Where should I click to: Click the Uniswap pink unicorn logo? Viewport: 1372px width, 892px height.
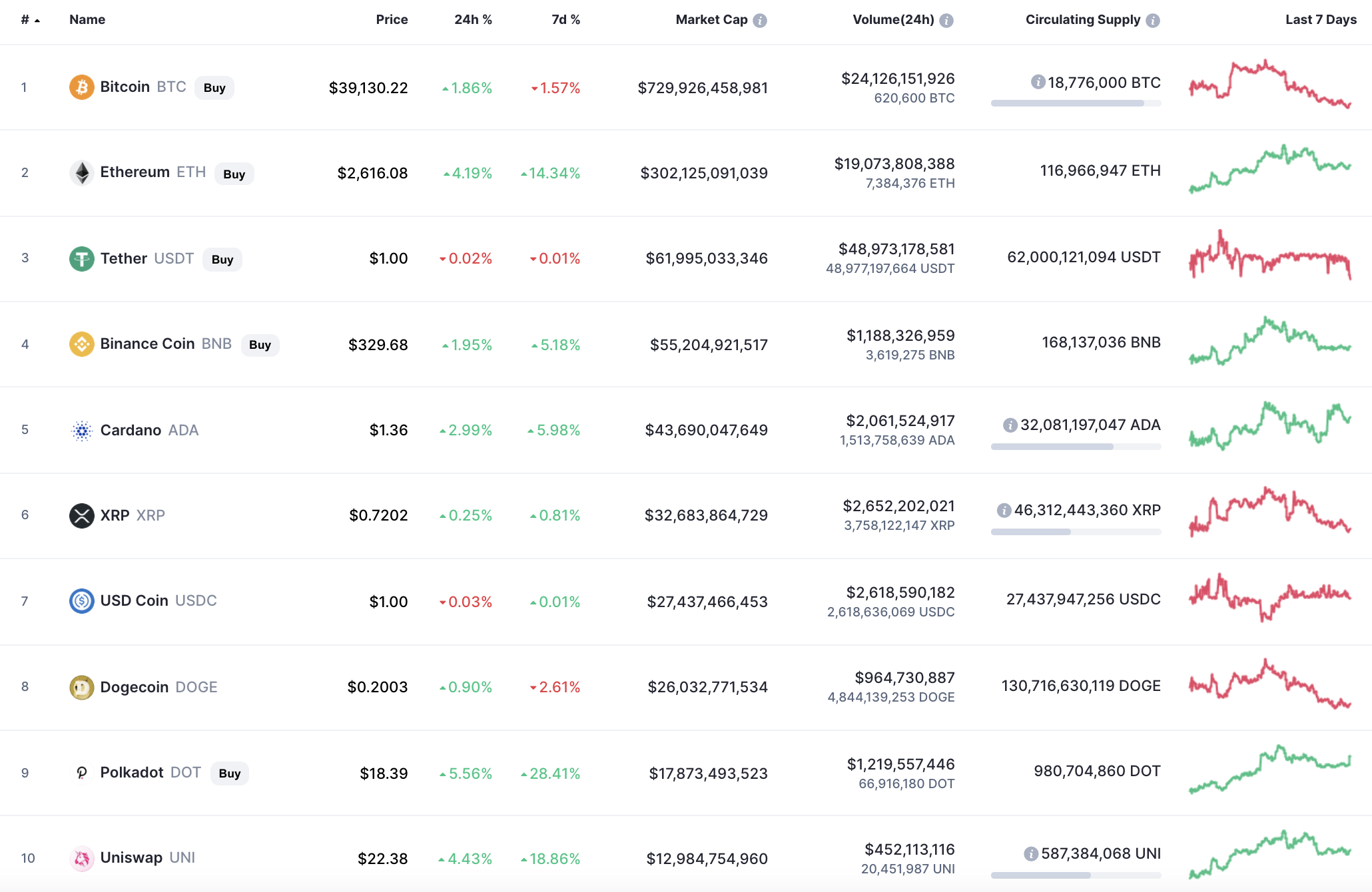[x=81, y=858]
